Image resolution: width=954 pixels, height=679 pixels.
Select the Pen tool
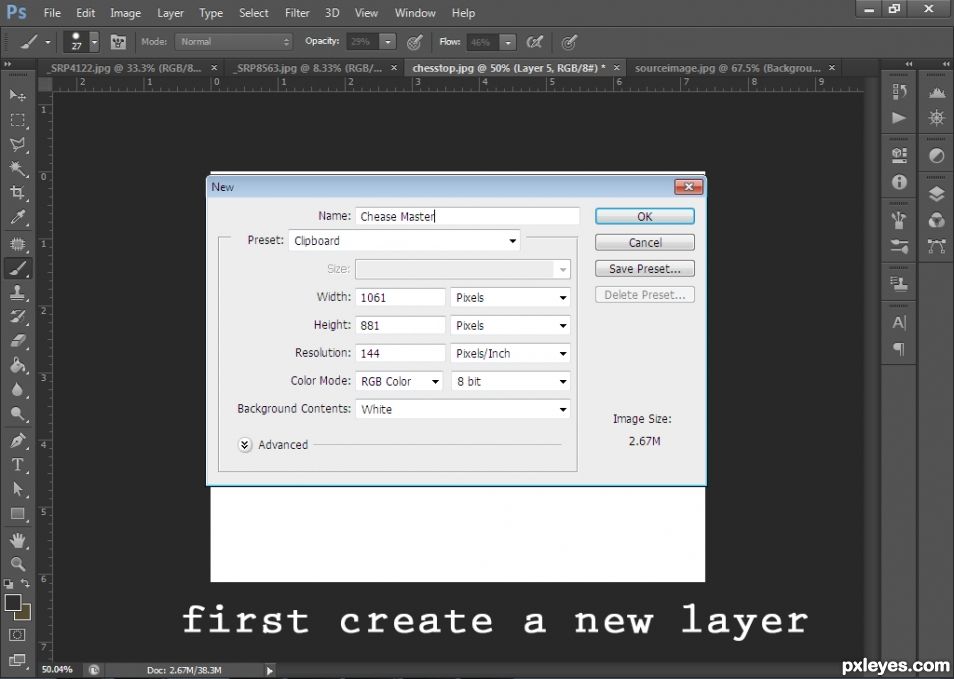(x=18, y=440)
